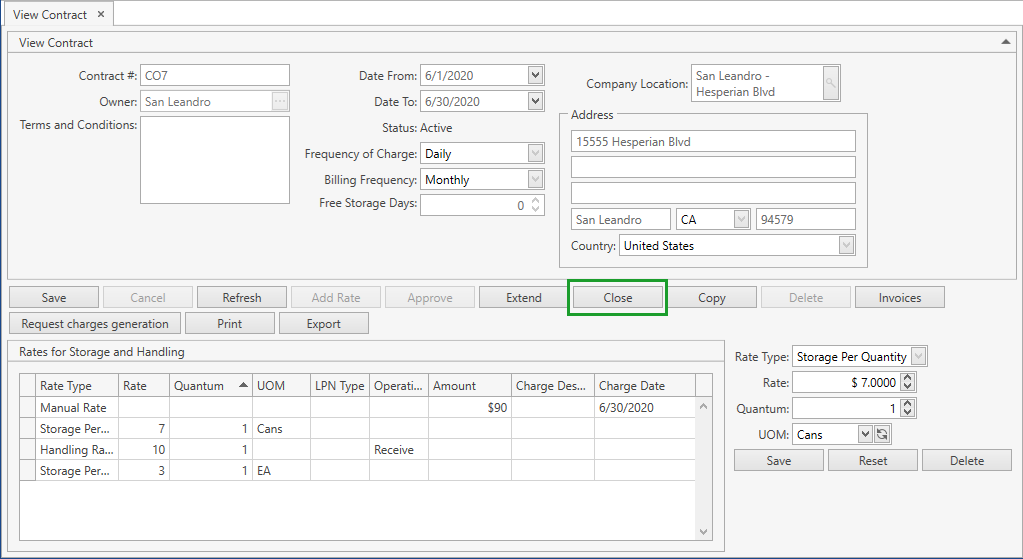Open the Country United States dropdown
This screenshot has height=559, width=1023.
(846, 245)
